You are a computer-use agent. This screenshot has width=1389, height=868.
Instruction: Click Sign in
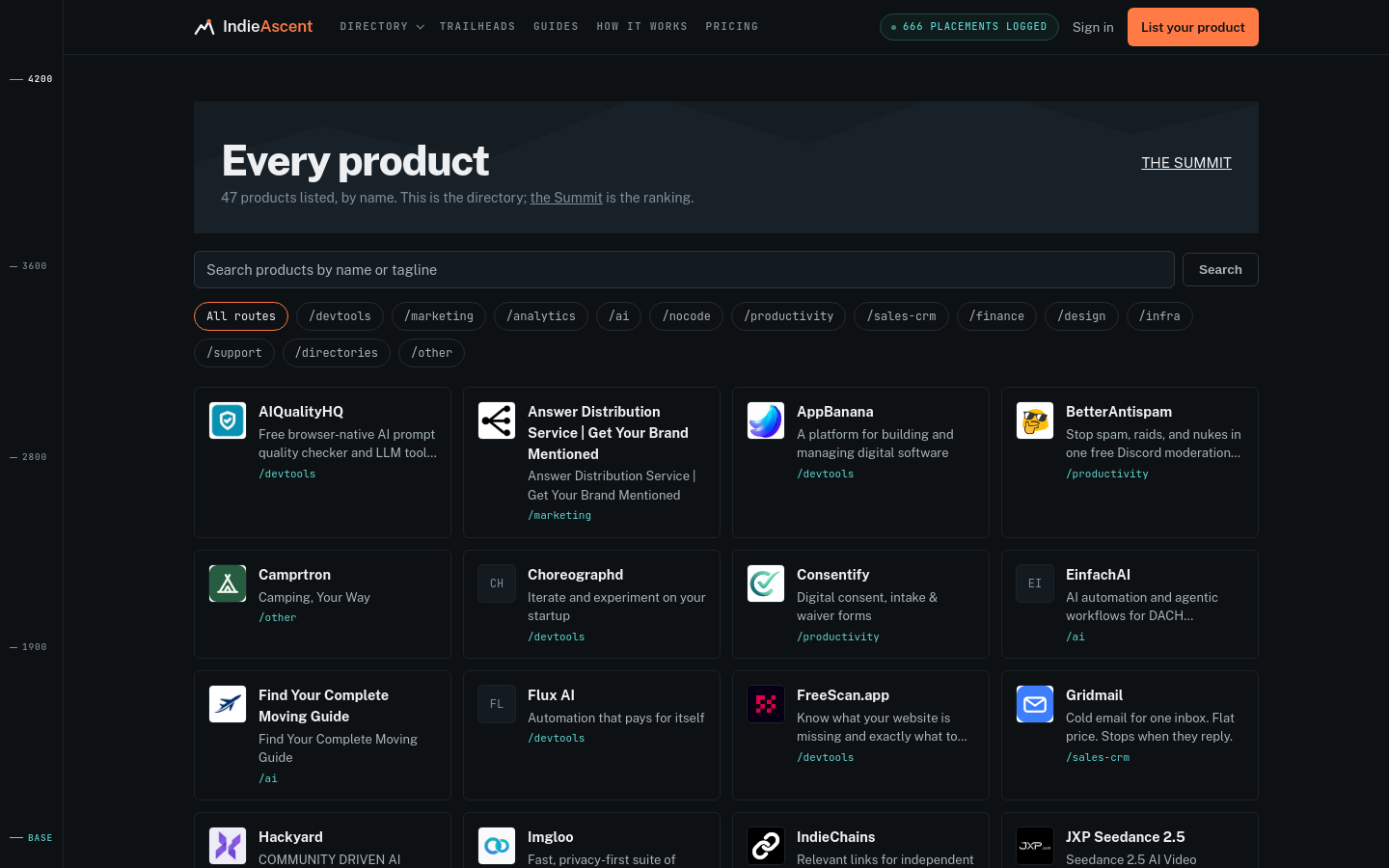(1093, 27)
